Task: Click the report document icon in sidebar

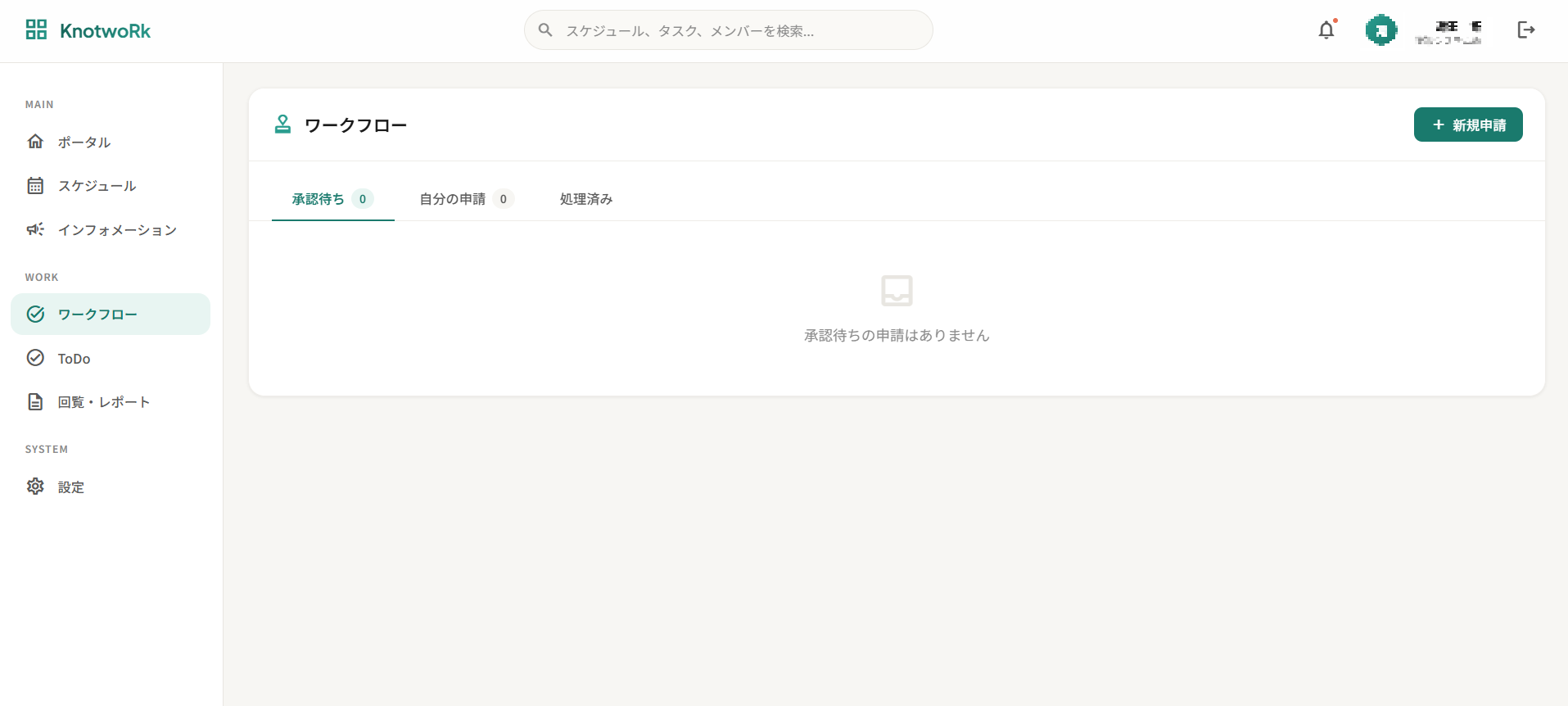Action: point(35,402)
